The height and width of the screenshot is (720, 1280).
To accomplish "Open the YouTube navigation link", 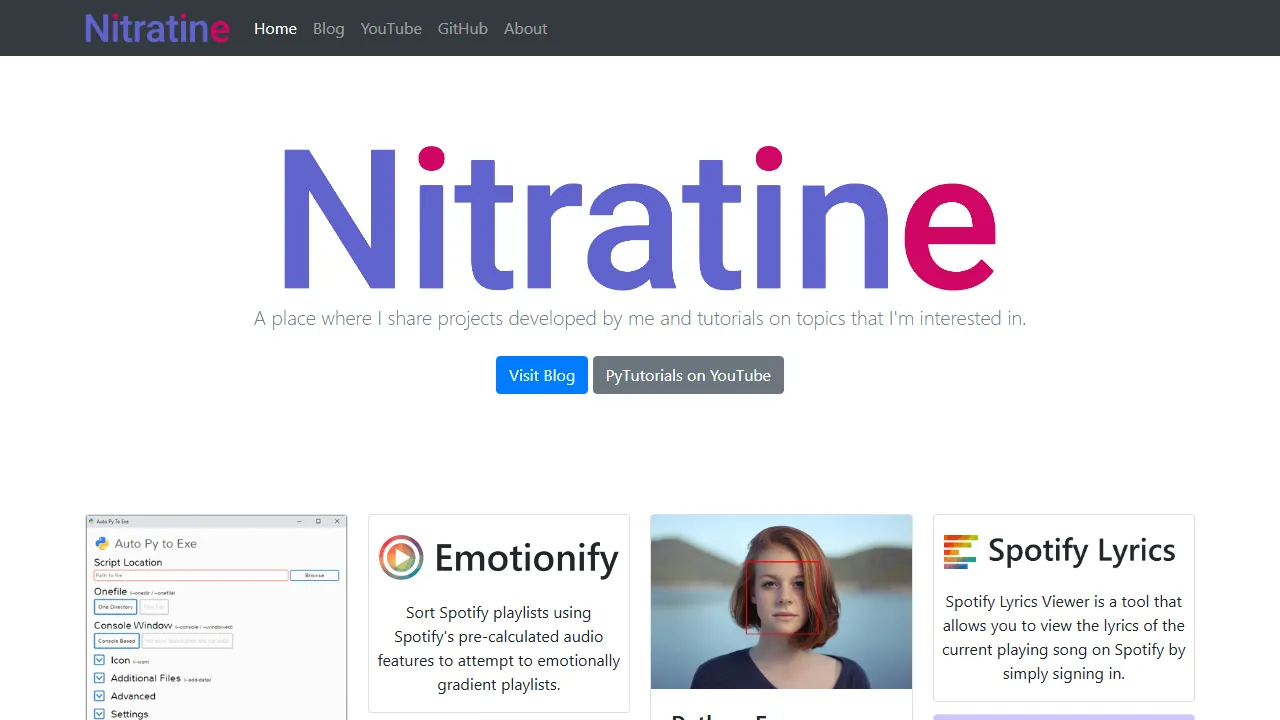I will [391, 28].
